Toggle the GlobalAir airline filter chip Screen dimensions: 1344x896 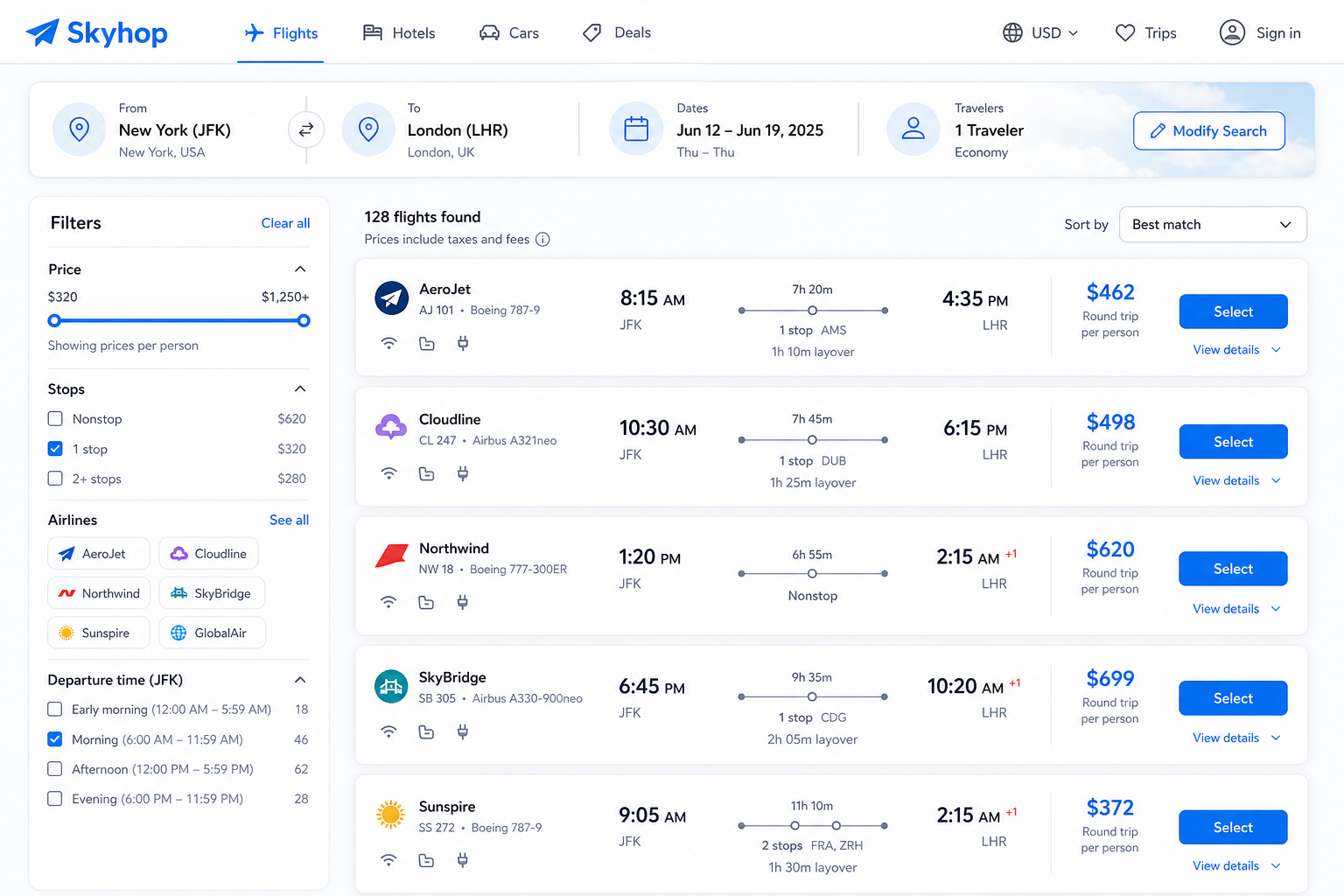(212, 633)
